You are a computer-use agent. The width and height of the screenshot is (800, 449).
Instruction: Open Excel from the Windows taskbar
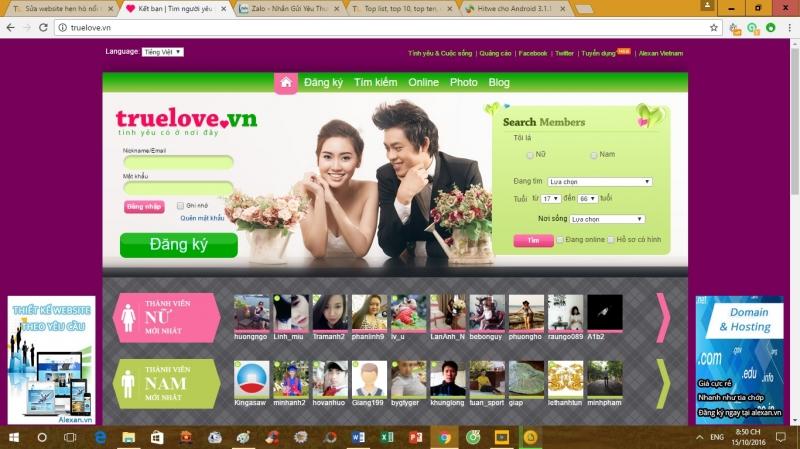click(x=387, y=437)
